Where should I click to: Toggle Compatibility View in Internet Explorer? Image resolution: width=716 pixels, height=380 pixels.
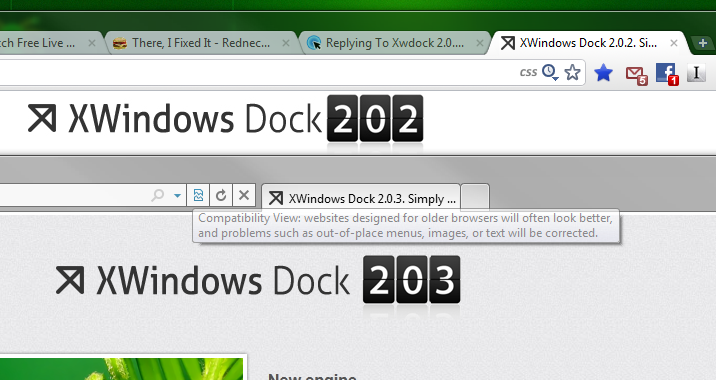tap(198, 195)
